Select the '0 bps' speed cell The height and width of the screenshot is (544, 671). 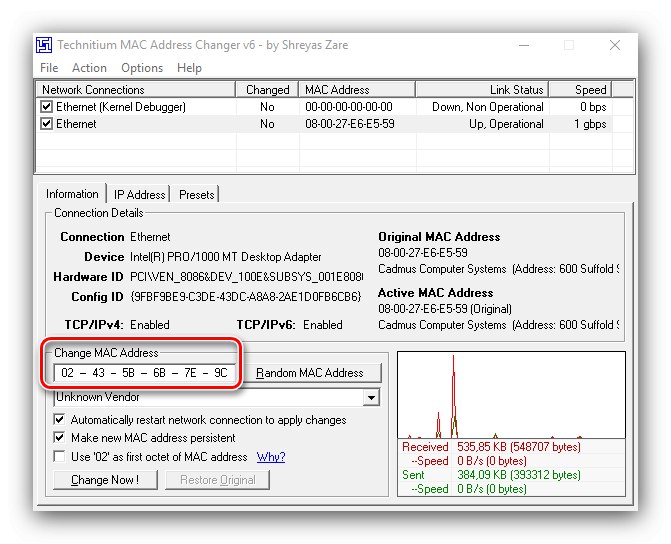pos(593,107)
